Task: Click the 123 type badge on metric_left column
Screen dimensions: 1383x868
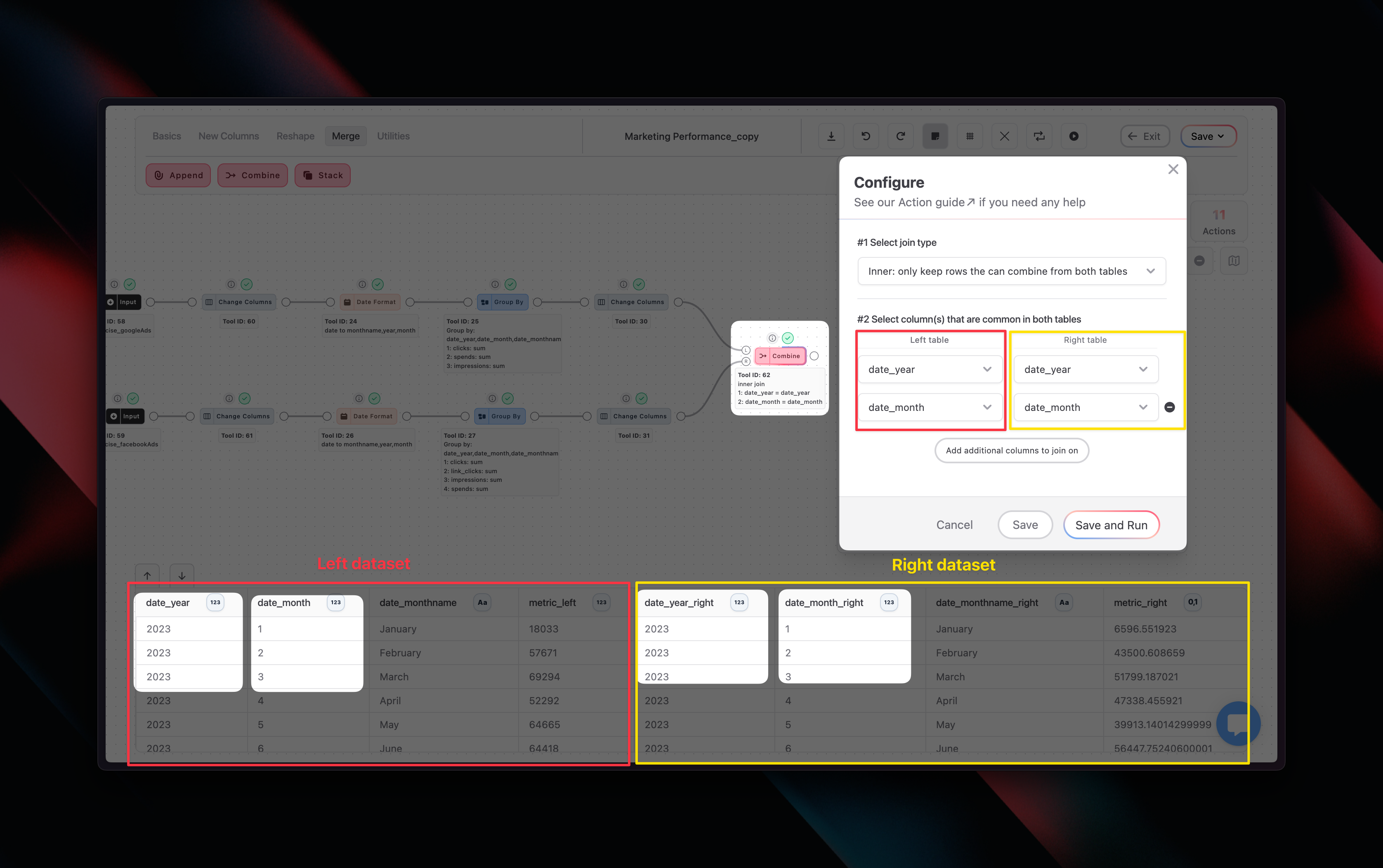Action: [601, 602]
